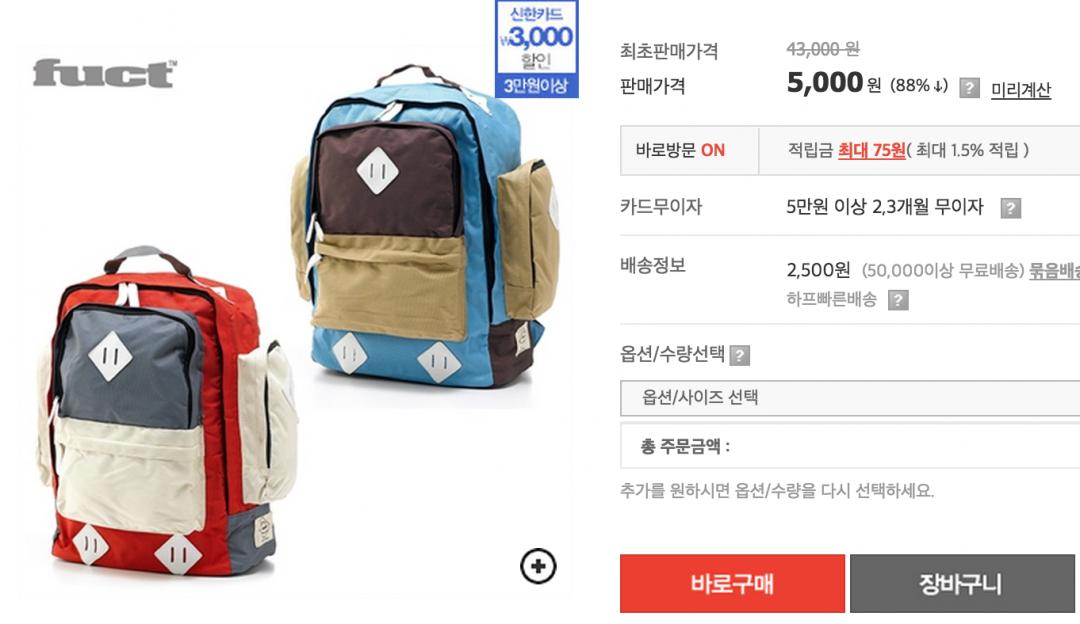Click help icon beside 카드무이자 info
The image size is (1080, 624).
click(x=1010, y=208)
